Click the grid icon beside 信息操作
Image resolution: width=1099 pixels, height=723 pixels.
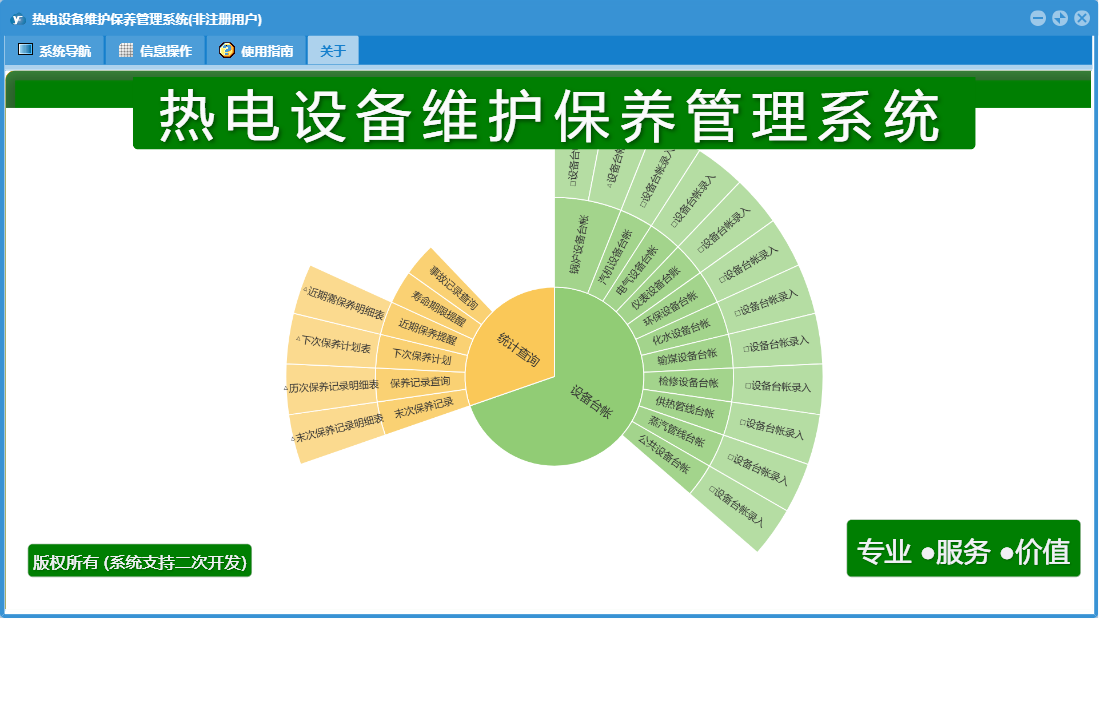click(x=125, y=50)
